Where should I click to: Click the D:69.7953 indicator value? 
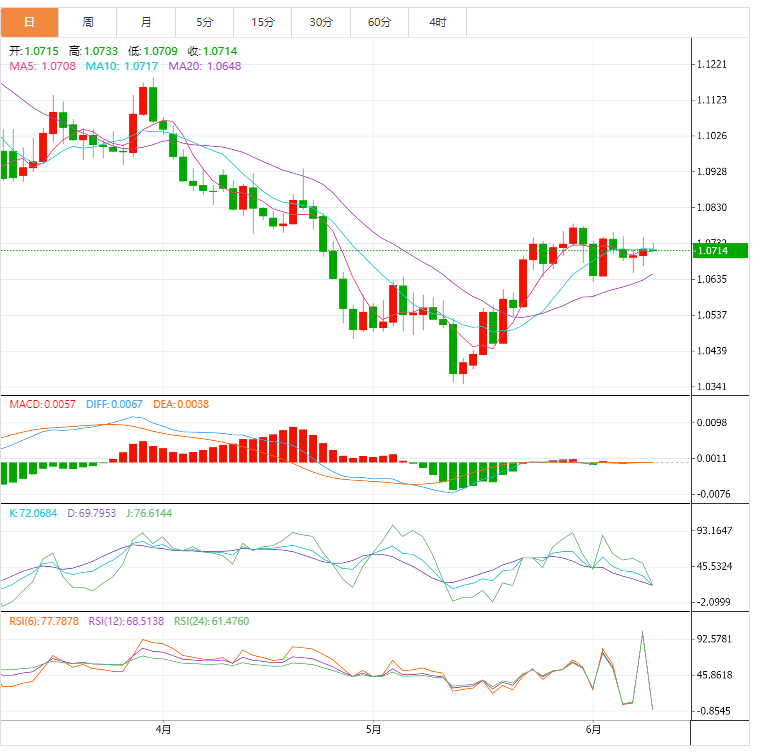click(91, 513)
